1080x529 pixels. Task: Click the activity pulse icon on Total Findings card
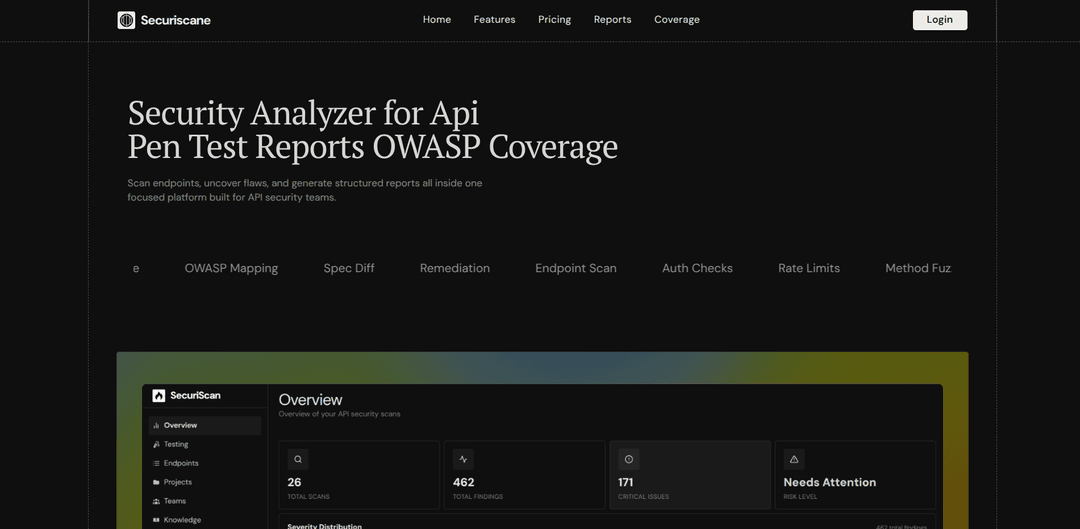[463, 460]
